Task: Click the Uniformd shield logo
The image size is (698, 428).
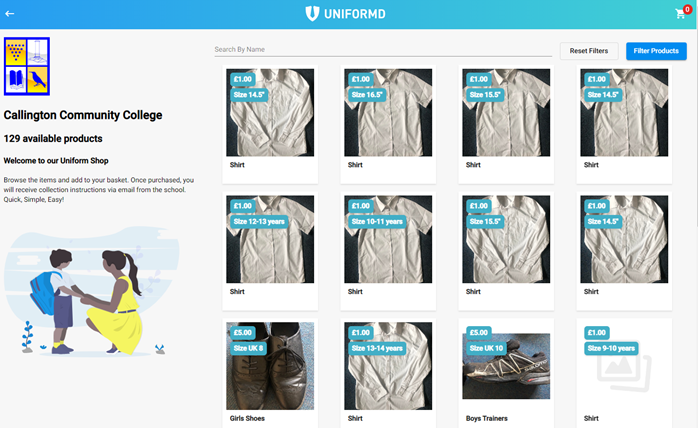Action: (312, 14)
